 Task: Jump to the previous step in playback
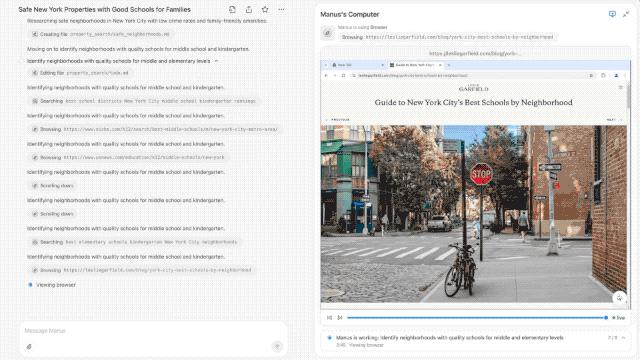329,318
